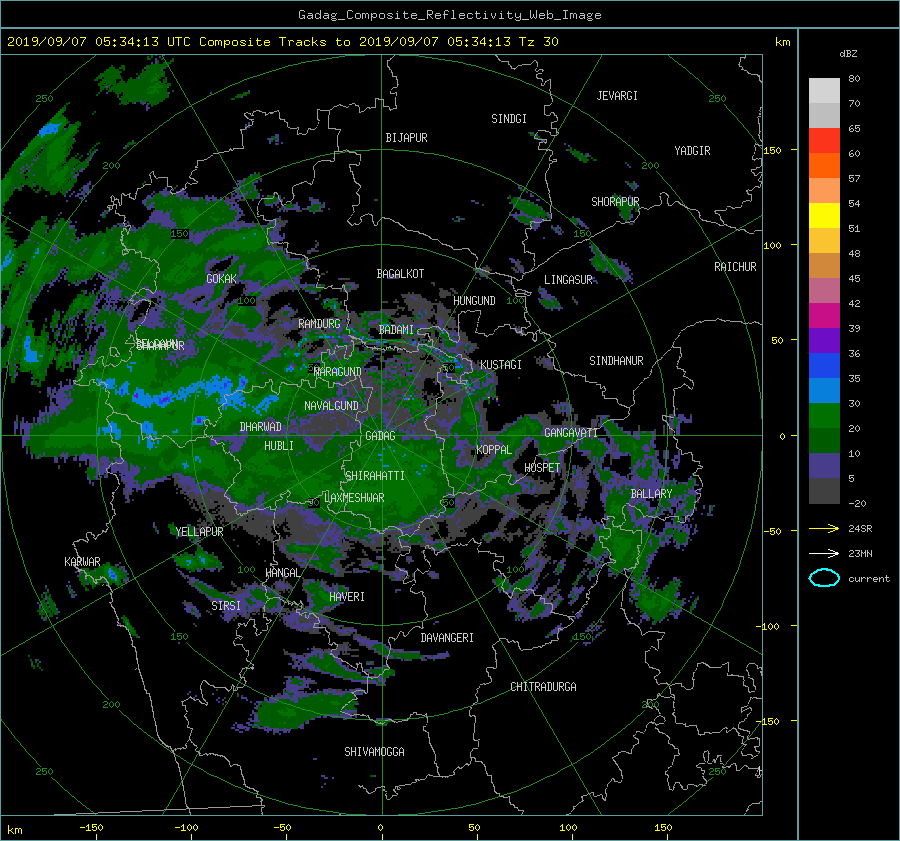Click the 150 tick on right axis

click(x=772, y=150)
